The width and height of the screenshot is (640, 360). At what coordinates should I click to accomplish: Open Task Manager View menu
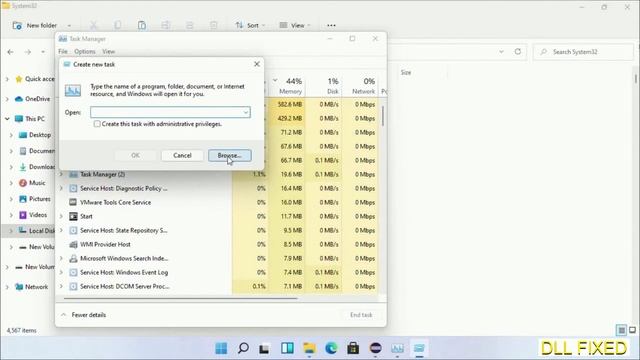point(109,51)
